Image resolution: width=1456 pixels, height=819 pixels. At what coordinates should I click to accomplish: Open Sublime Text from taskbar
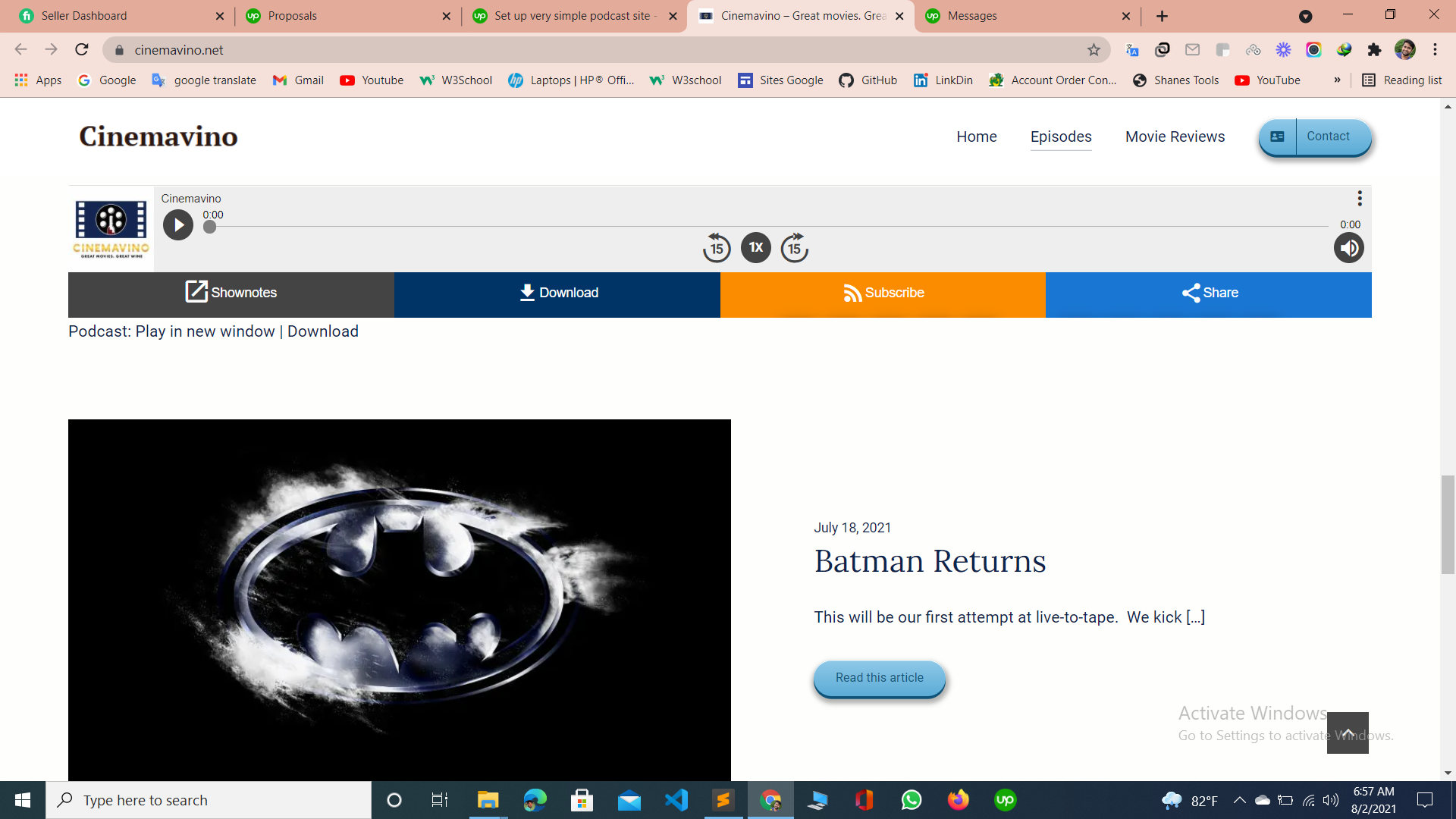coord(723,800)
